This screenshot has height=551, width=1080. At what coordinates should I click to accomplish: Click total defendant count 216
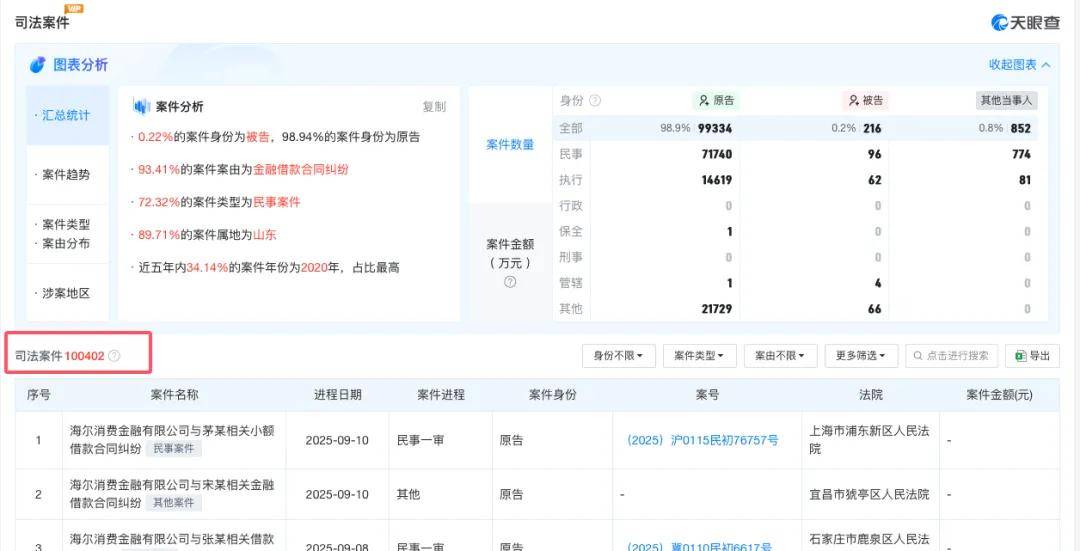click(872, 128)
